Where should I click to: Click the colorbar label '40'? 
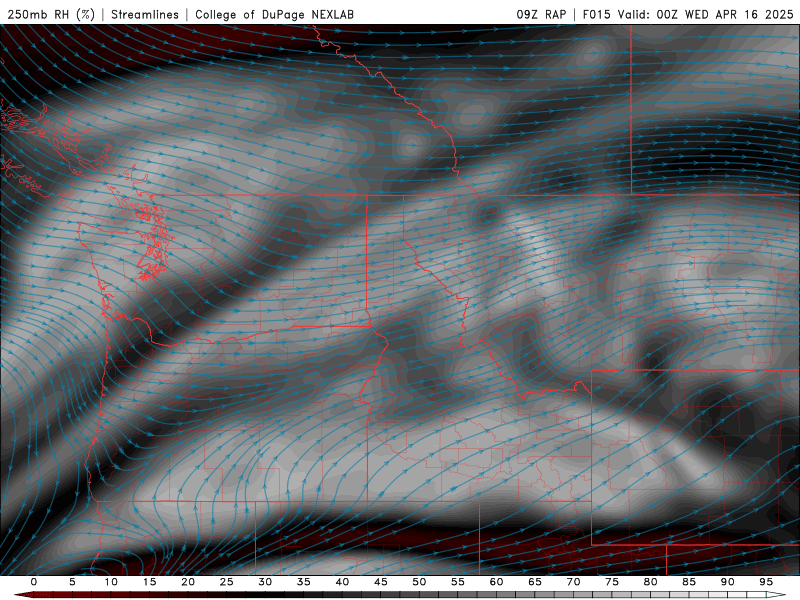(342, 582)
